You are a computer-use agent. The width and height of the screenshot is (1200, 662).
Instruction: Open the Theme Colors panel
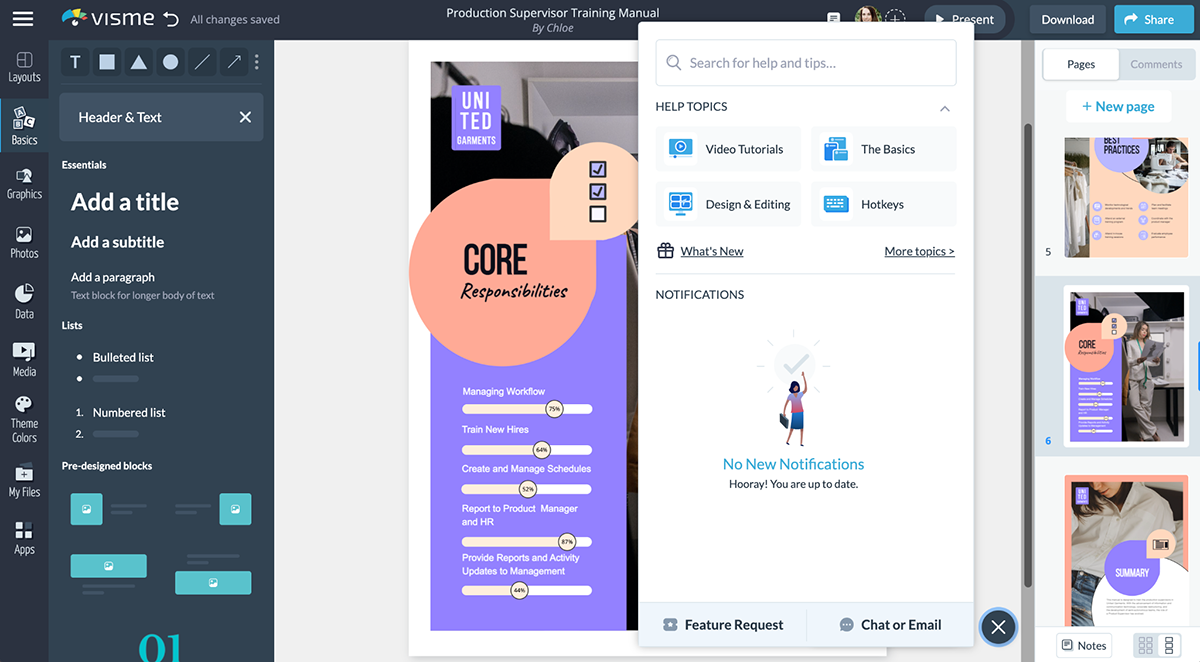click(x=24, y=419)
